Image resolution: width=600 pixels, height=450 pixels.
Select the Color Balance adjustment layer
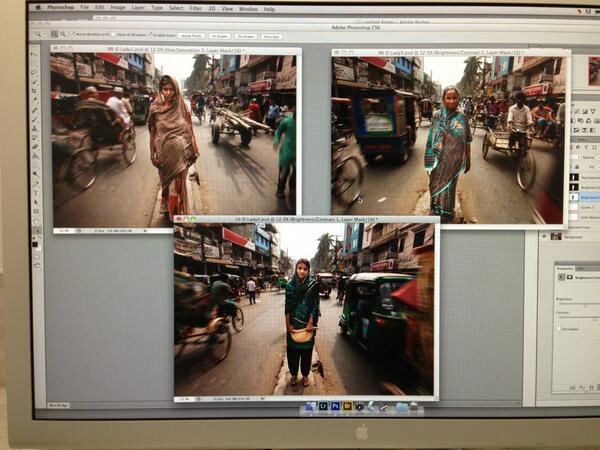point(585,217)
